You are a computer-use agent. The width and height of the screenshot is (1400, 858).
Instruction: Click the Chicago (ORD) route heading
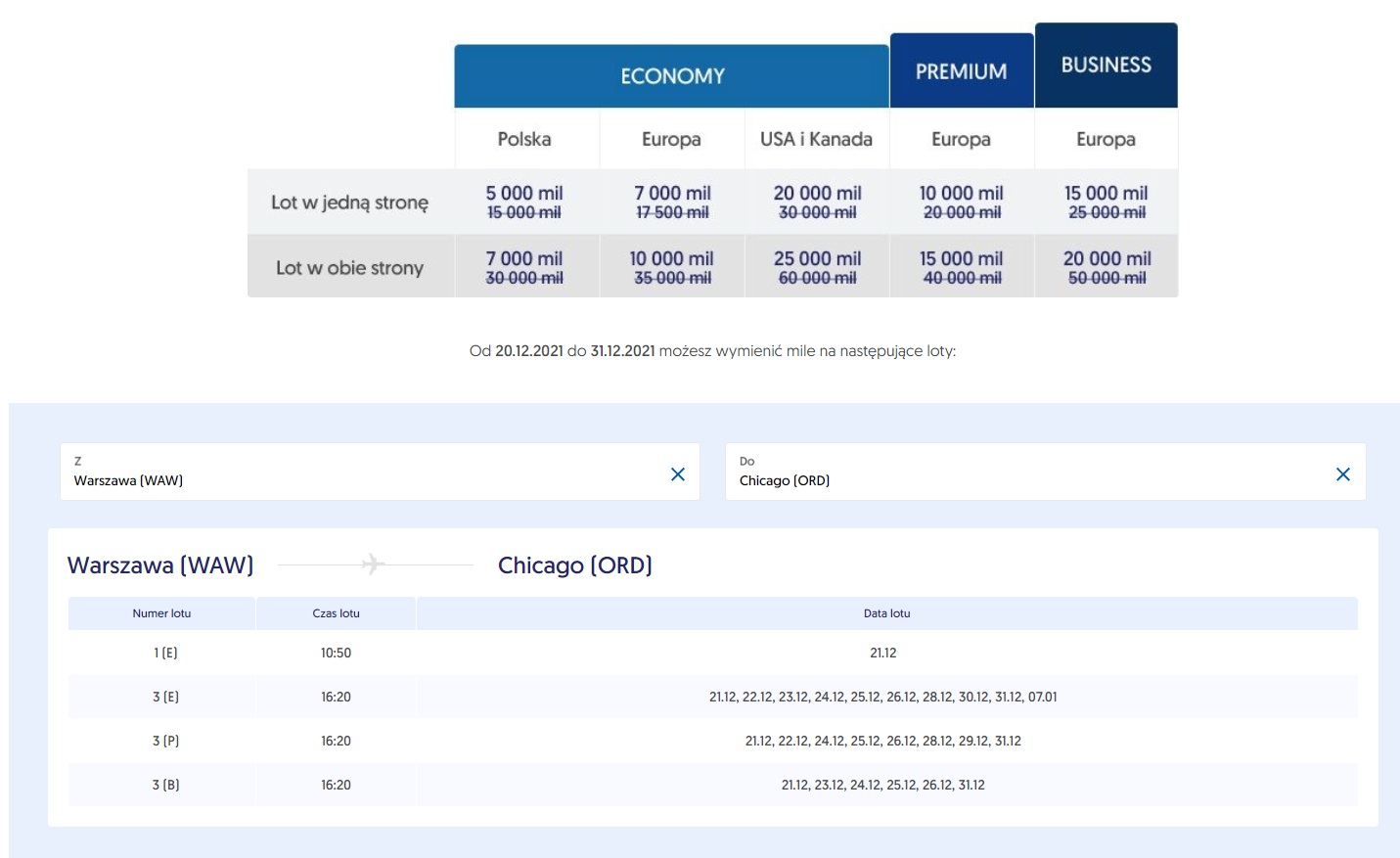tap(575, 565)
